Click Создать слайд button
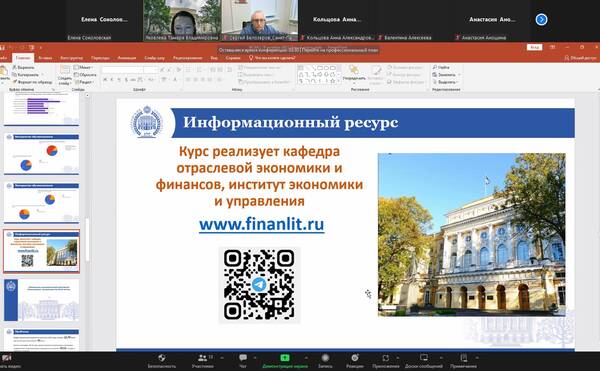Image resolution: width=600 pixels, height=371 pixels. 65,75
